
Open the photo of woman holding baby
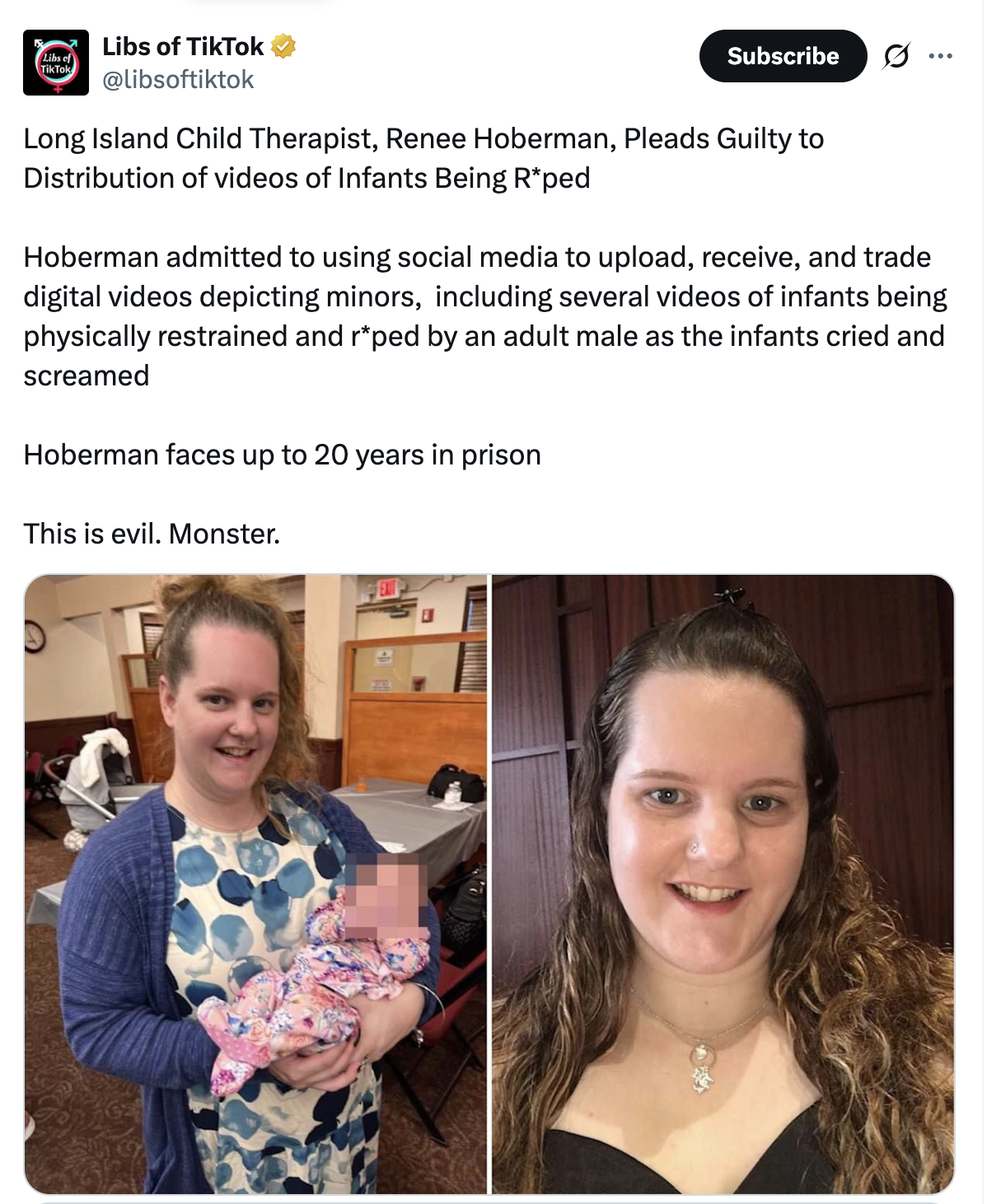(256, 884)
